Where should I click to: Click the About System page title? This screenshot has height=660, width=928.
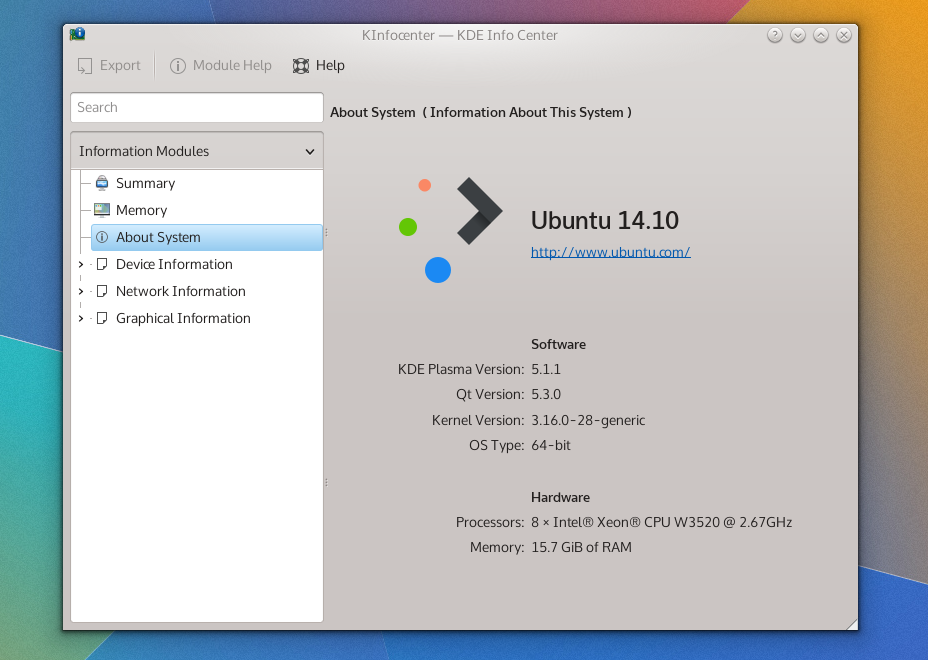point(481,112)
